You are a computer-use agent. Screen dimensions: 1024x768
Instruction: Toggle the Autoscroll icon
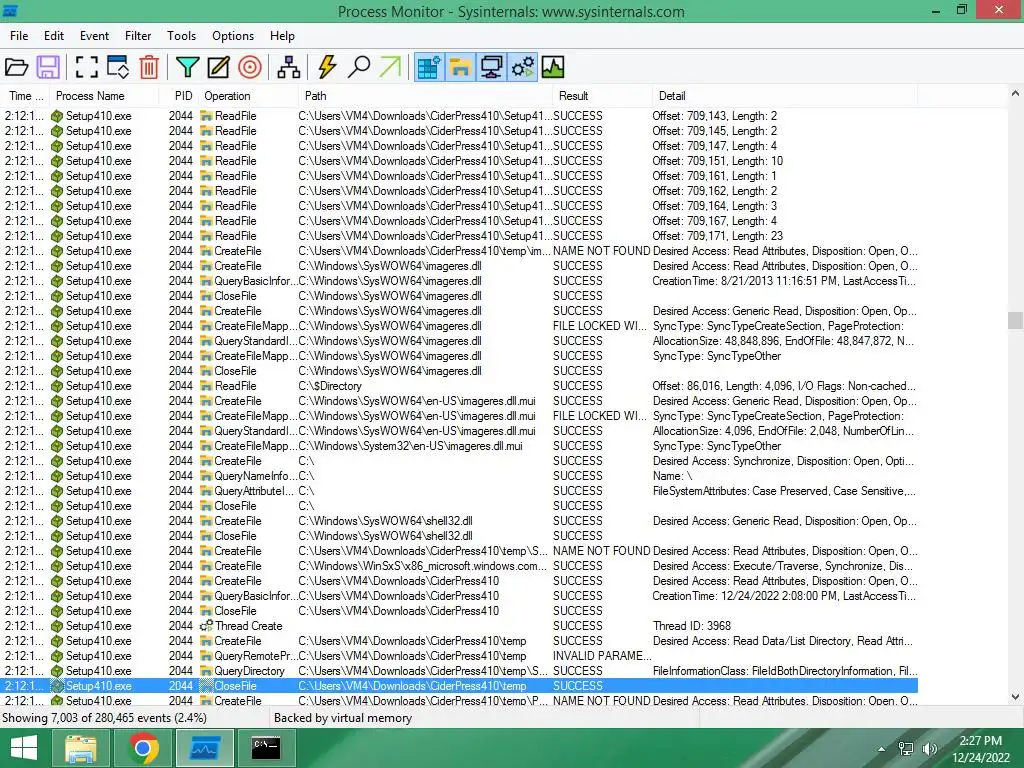118,67
